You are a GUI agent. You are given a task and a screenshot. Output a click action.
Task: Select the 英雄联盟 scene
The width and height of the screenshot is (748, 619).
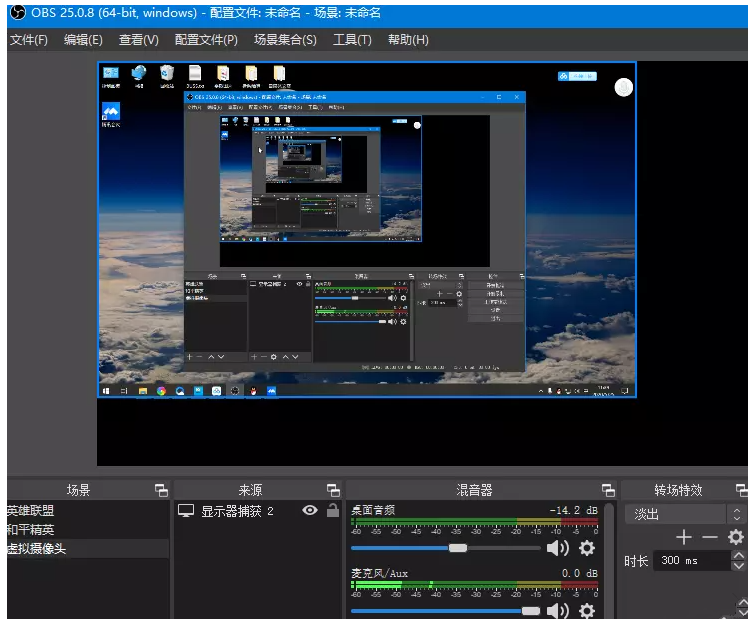30,511
